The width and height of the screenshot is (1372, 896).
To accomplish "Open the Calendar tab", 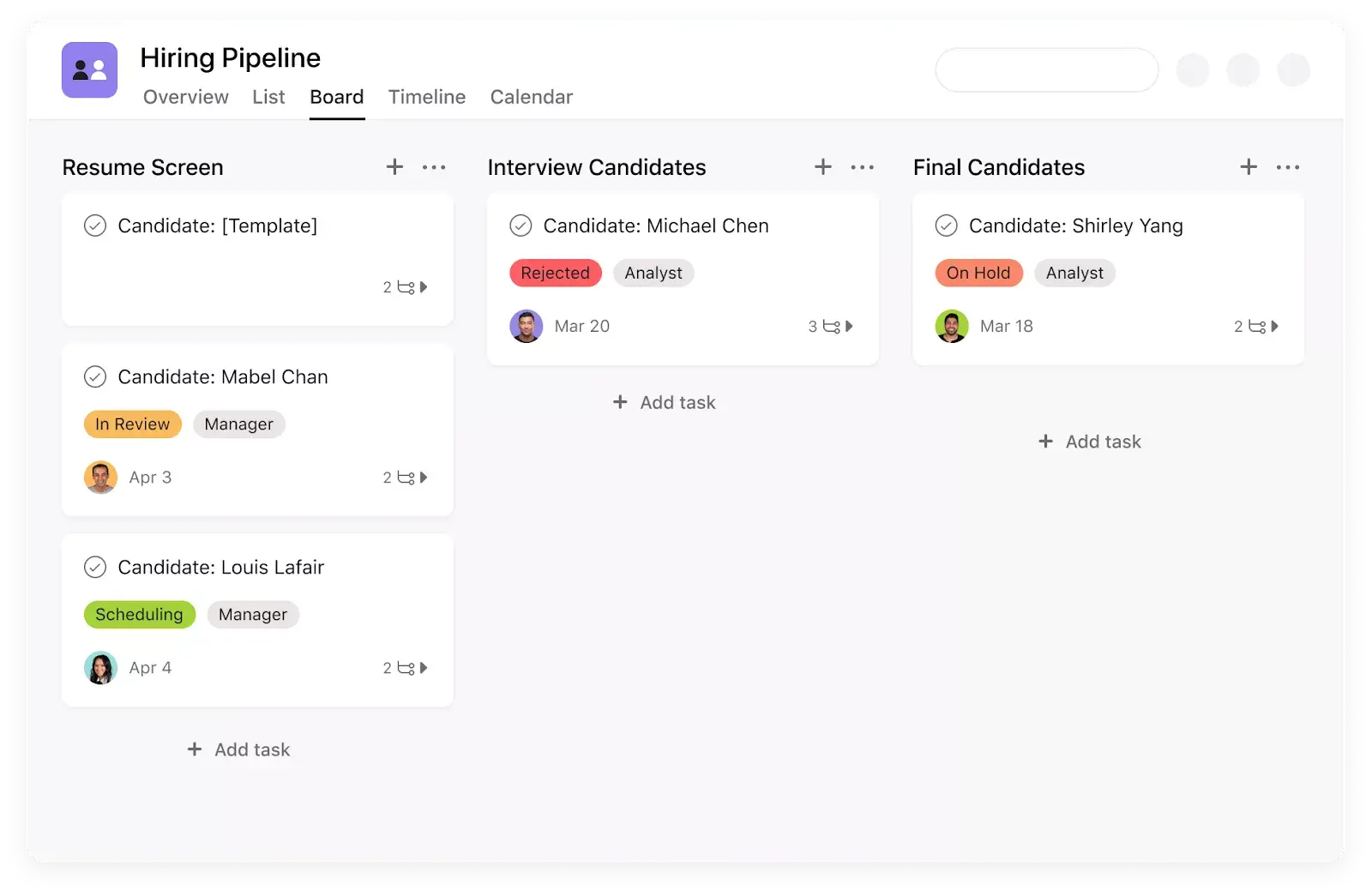I will coord(531,97).
